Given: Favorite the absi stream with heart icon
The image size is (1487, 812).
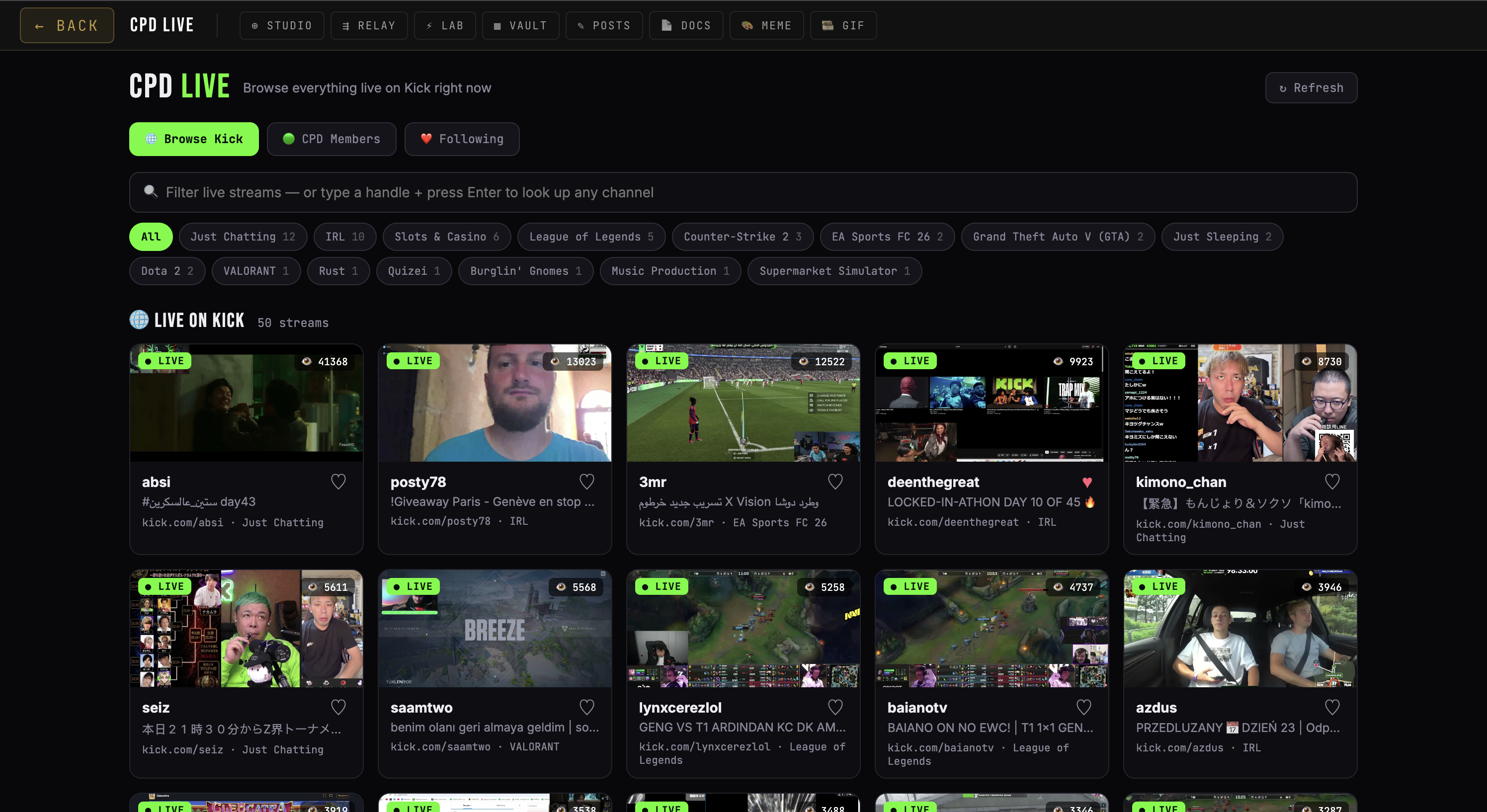Looking at the screenshot, I should [x=338, y=482].
